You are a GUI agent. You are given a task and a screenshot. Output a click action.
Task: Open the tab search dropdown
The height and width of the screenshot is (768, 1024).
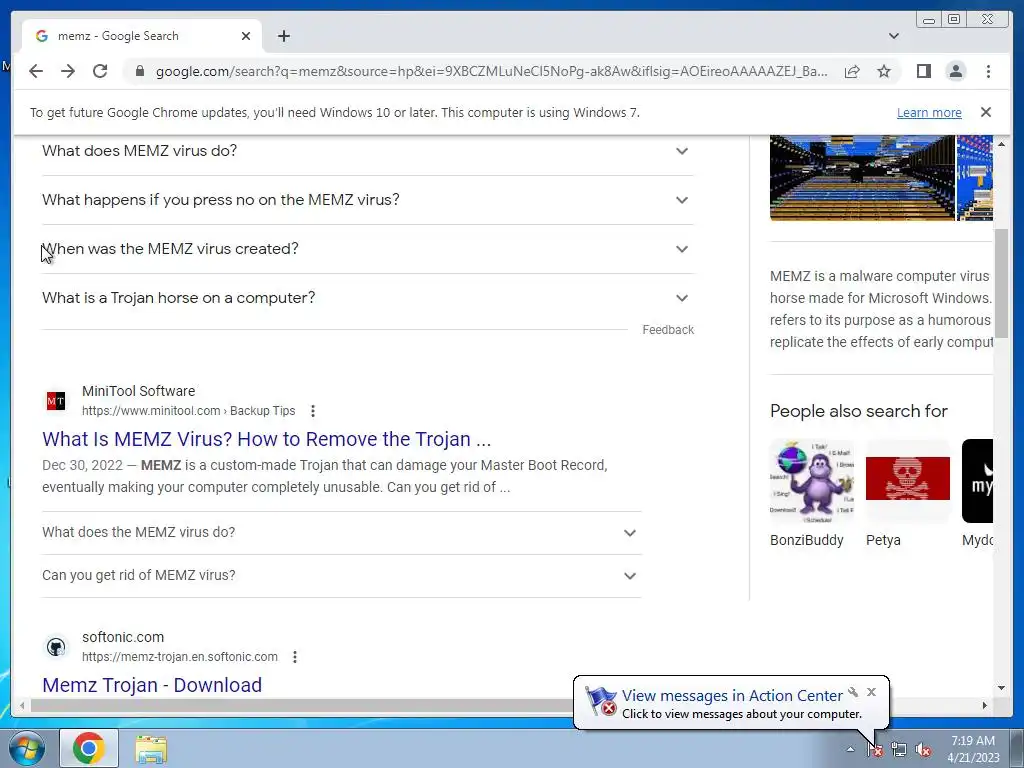click(894, 36)
